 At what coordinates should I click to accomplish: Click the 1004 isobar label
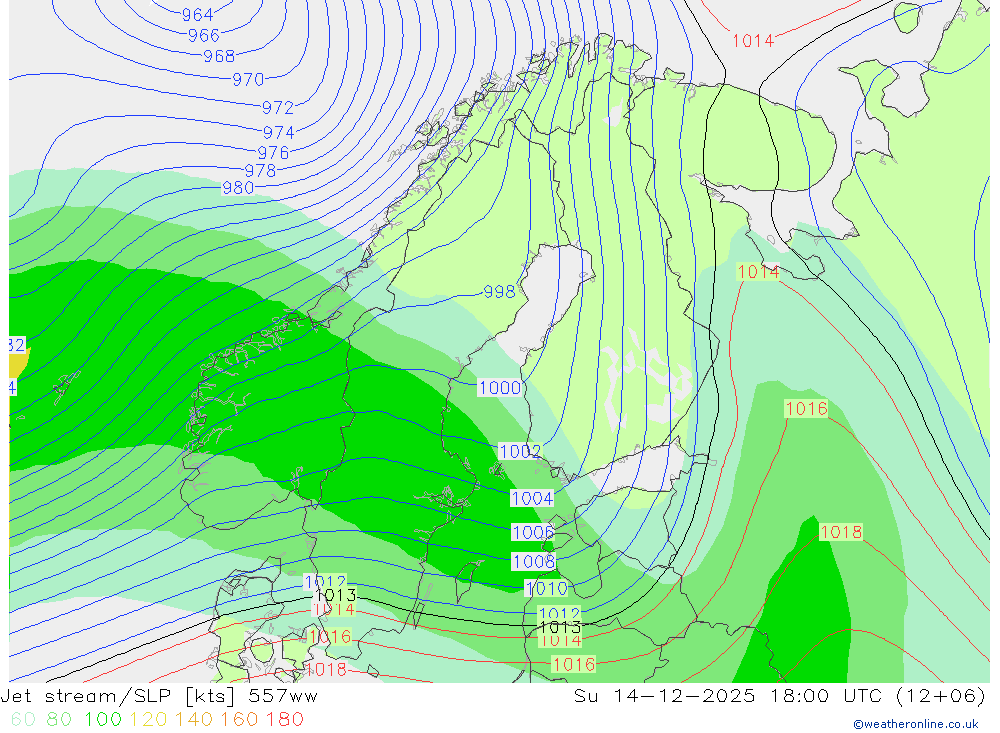pos(532,498)
